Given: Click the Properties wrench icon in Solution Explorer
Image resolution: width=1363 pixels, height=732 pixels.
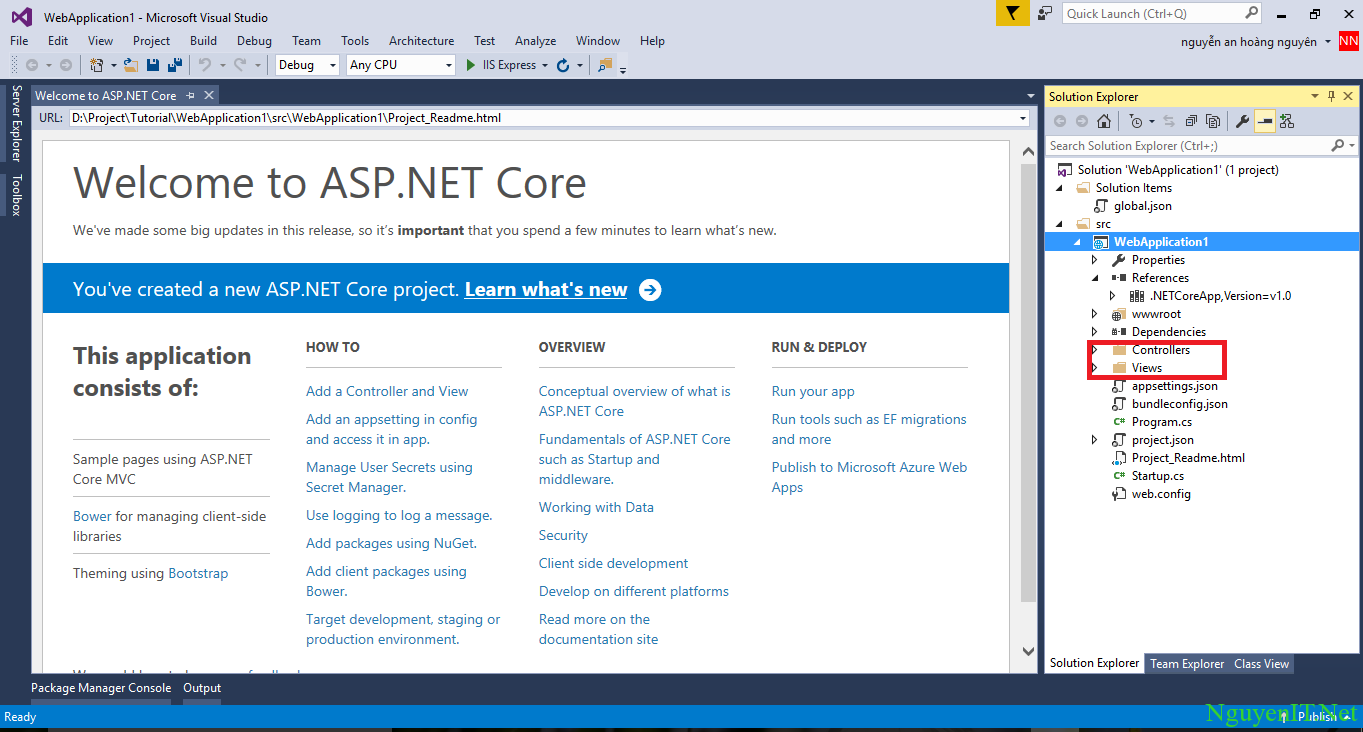Looking at the screenshot, I should (1242, 121).
